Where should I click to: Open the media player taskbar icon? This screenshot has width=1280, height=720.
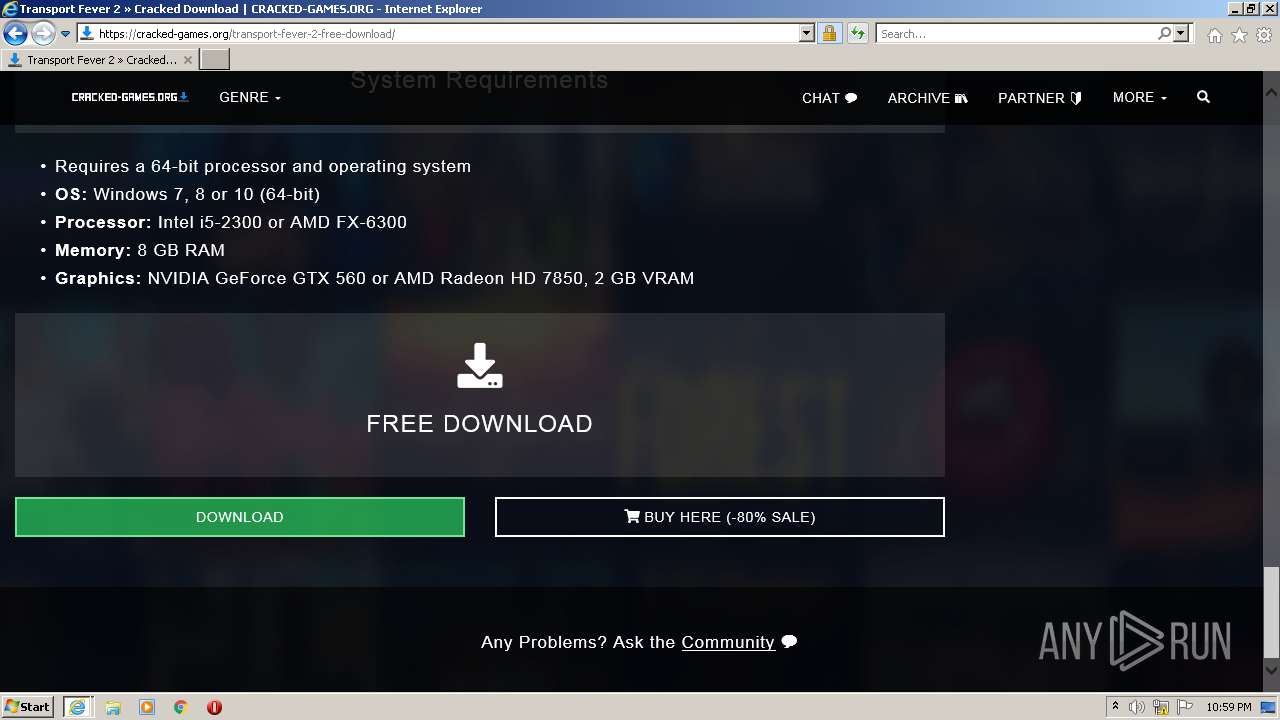click(x=147, y=707)
